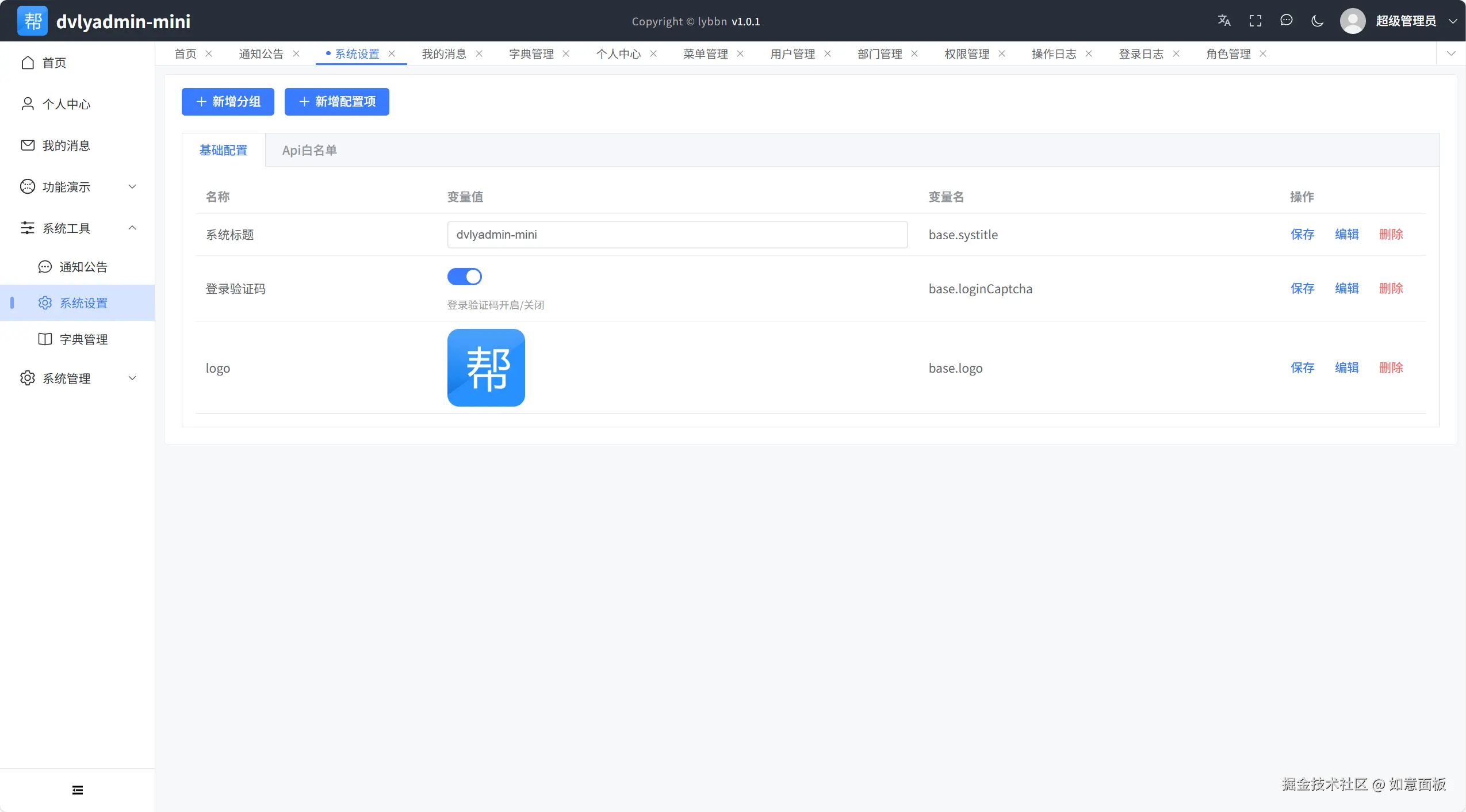1466x812 pixels.
Task: Open messages chat bubble icon in header
Action: [1287, 21]
